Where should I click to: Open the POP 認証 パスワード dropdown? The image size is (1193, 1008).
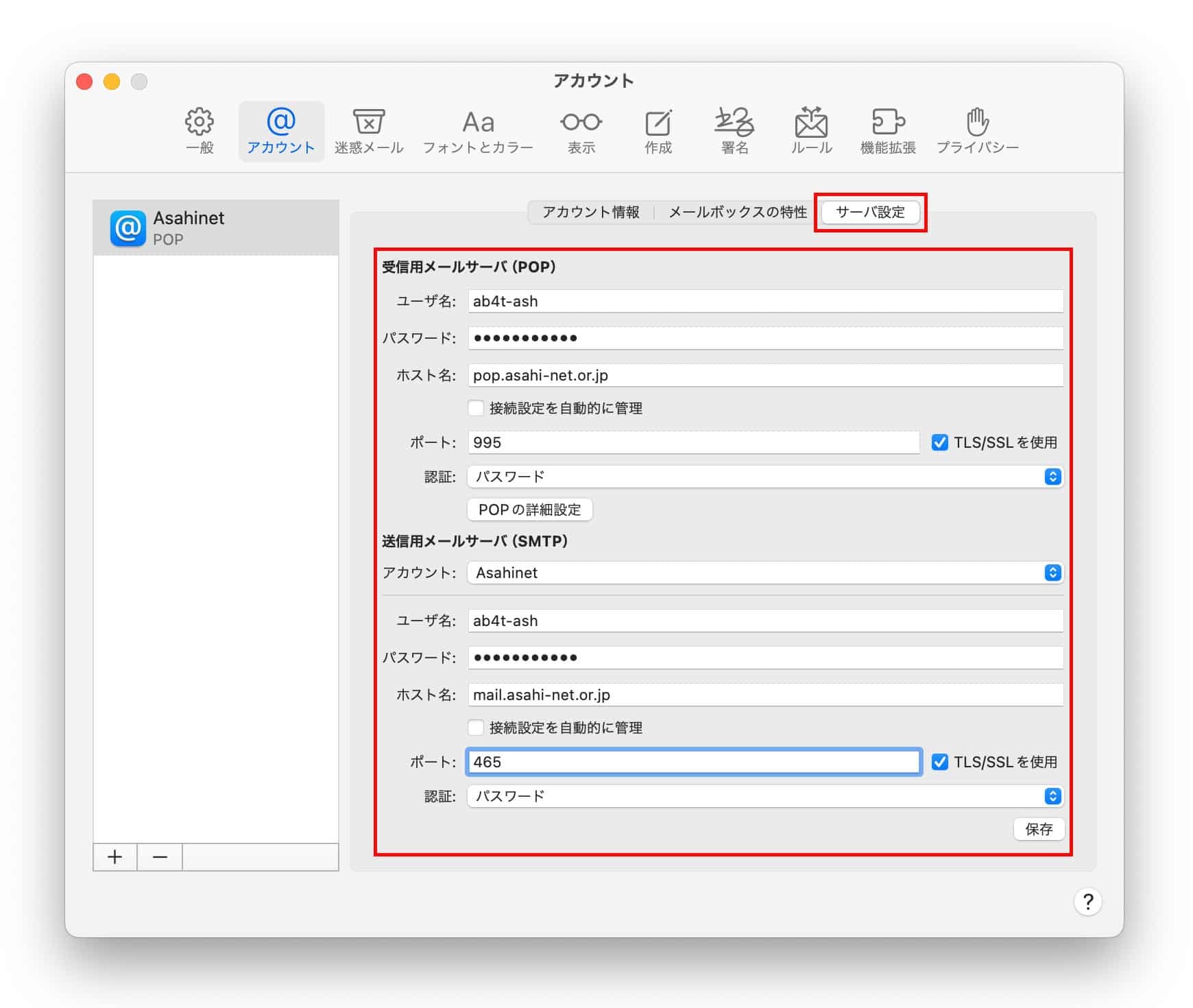765,477
